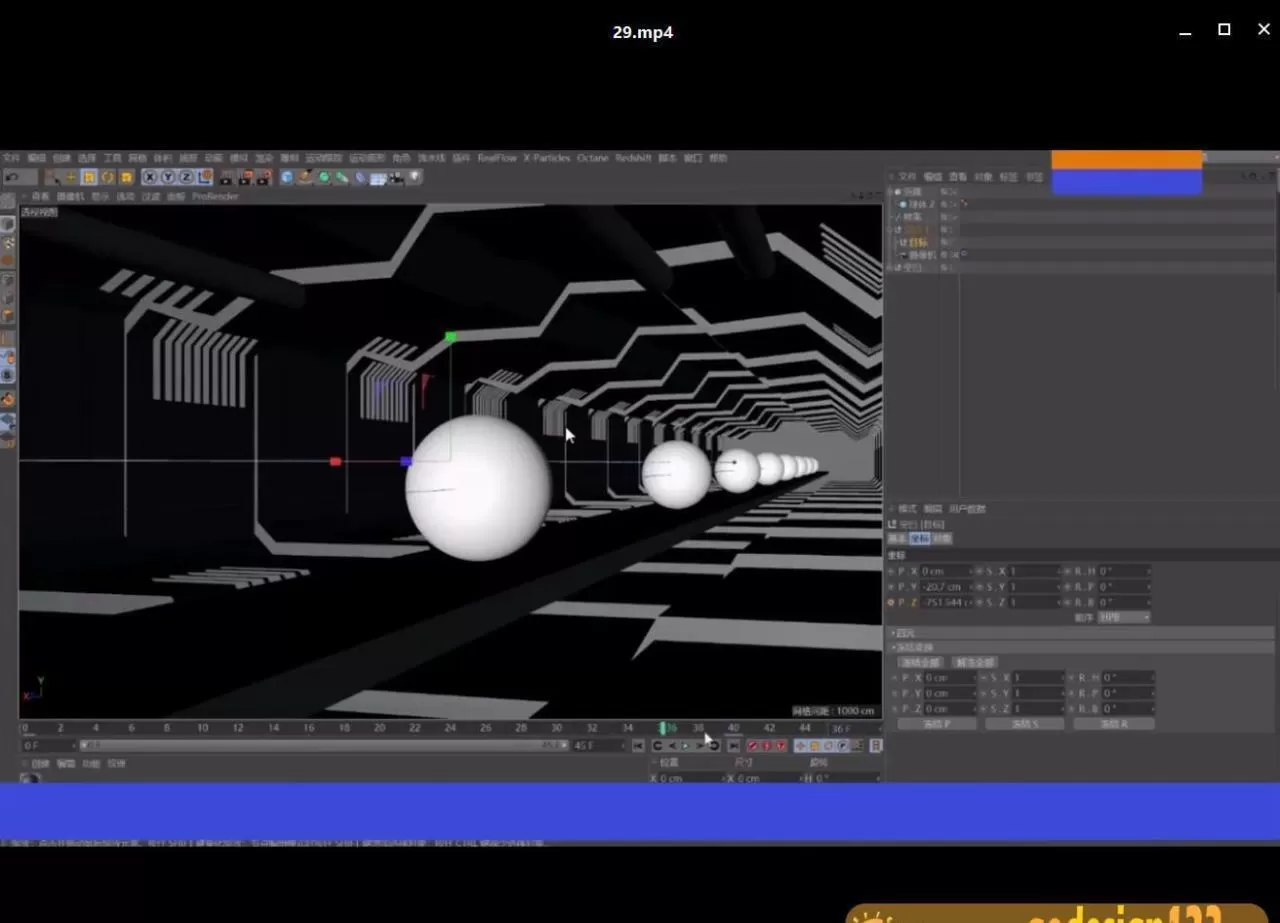
Task: Click the Render View clapperboard icon
Action: point(226,177)
